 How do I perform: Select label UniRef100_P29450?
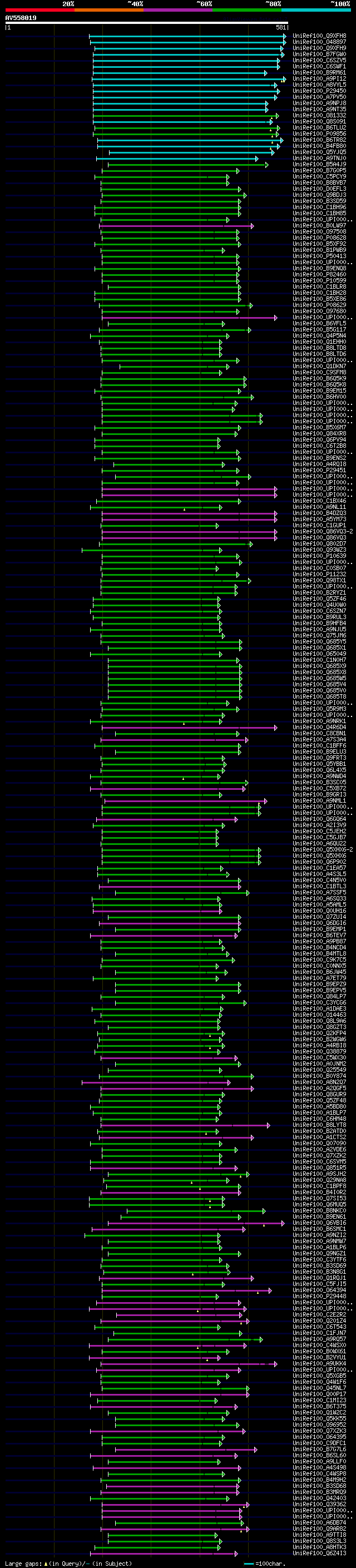pyautogui.click(x=319, y=91)
